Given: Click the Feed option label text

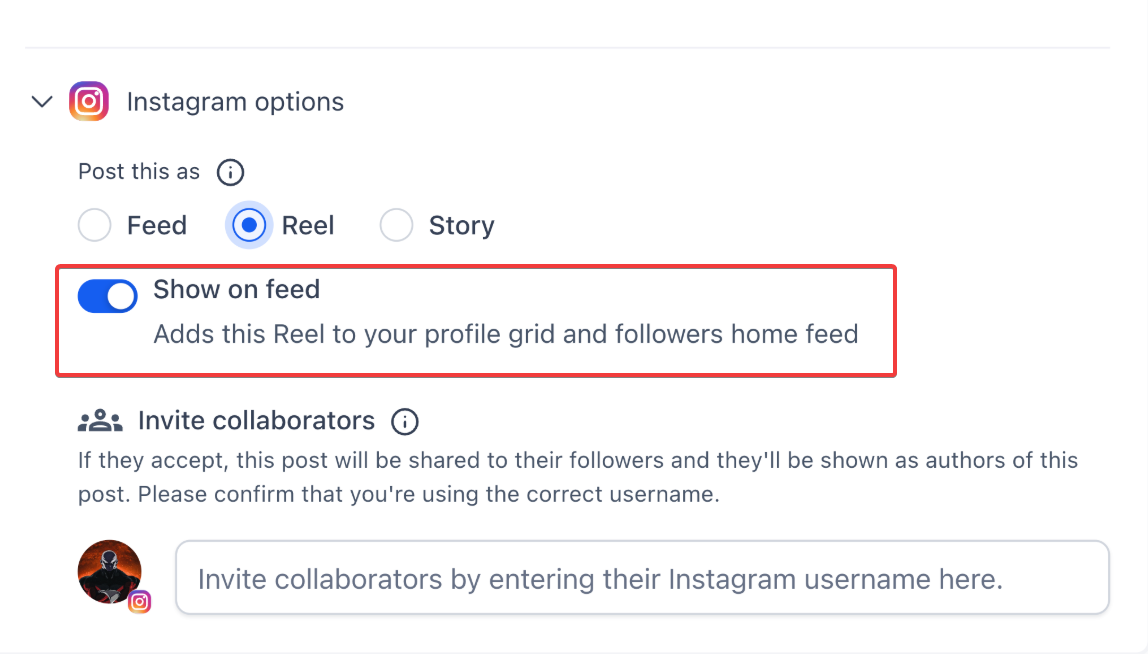Looking at the screenshot, I should pyautogui.click(x=157, y=226).
